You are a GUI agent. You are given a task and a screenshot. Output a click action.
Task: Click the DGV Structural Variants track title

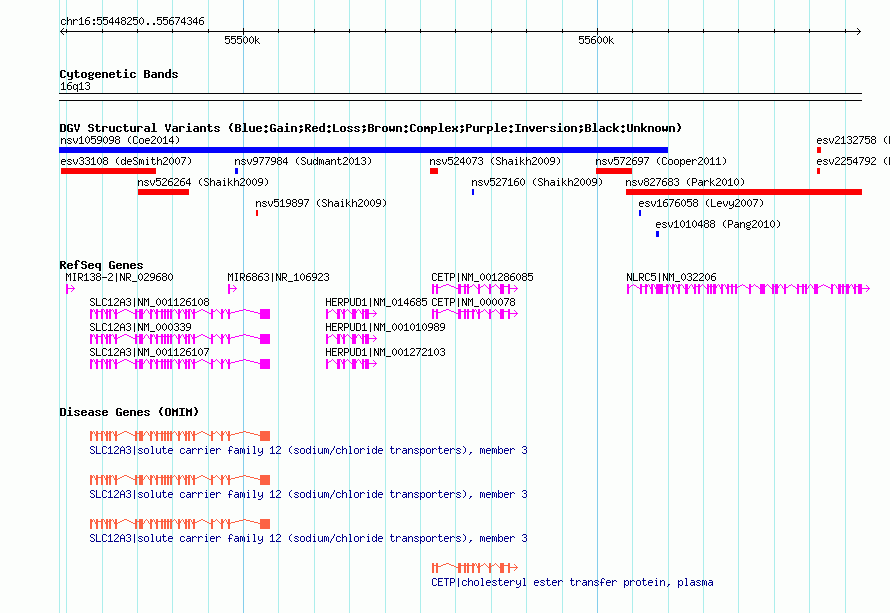coord(370,128)
